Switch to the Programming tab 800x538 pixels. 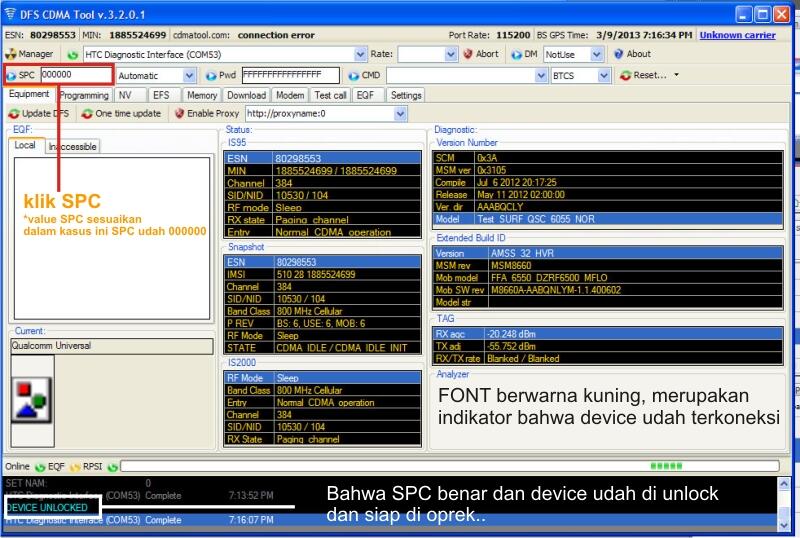click(84, 95)
